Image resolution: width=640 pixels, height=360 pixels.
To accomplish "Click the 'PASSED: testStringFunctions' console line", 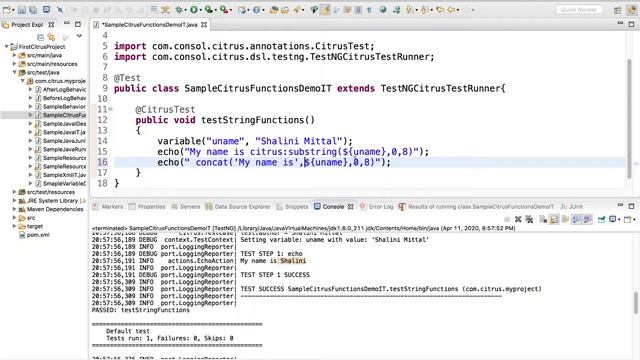I will tap(140, 310).
